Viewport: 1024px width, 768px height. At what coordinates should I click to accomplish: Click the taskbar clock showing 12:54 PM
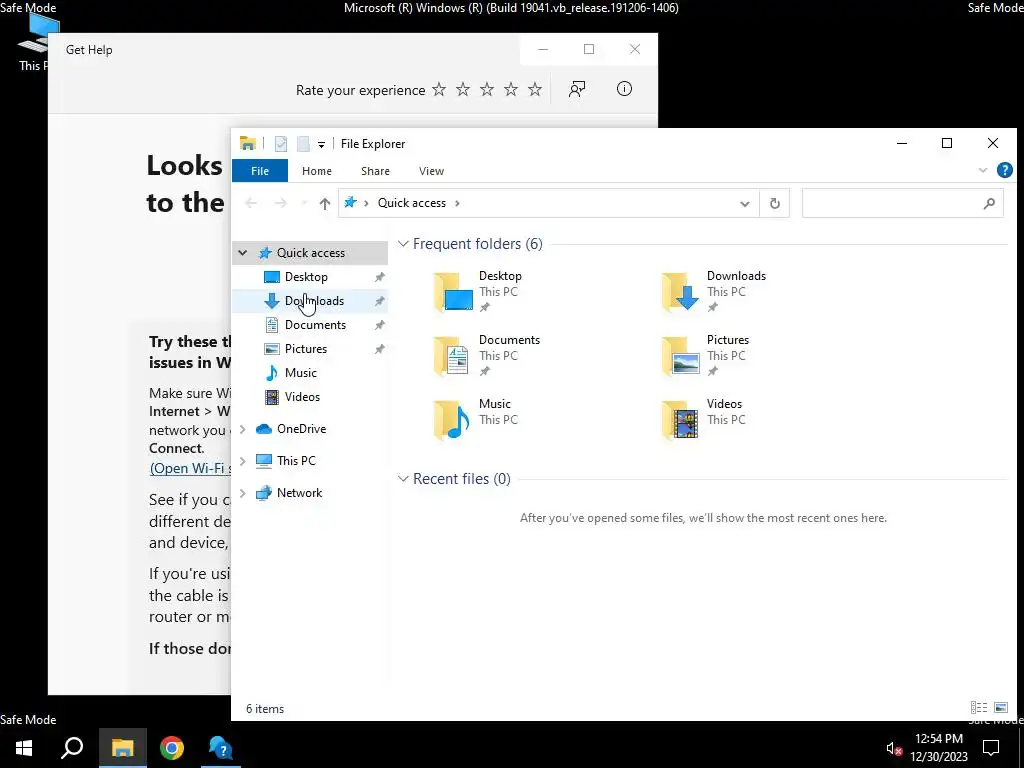point(938,748)
